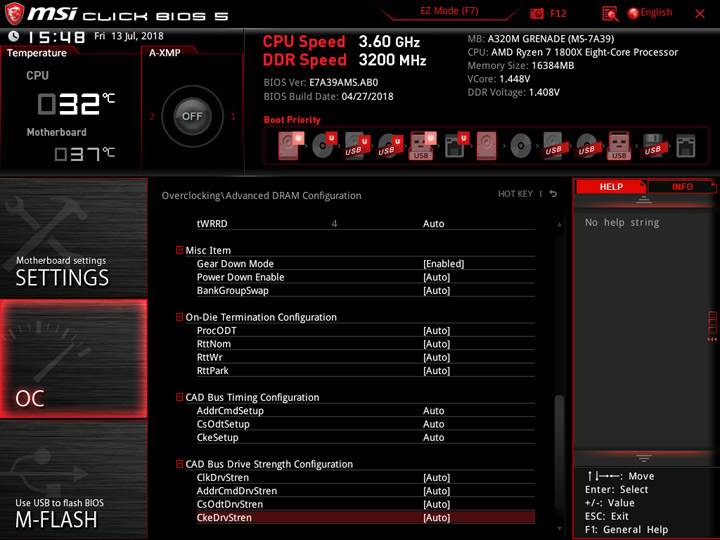Select the UEFI USB hard disk boot icon
This screenshot has width=720, height=540.
tap(356, 146)
